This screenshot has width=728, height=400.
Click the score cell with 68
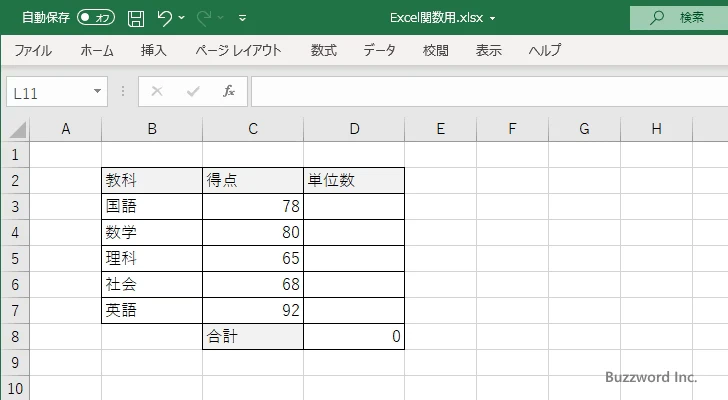point(253,284)
